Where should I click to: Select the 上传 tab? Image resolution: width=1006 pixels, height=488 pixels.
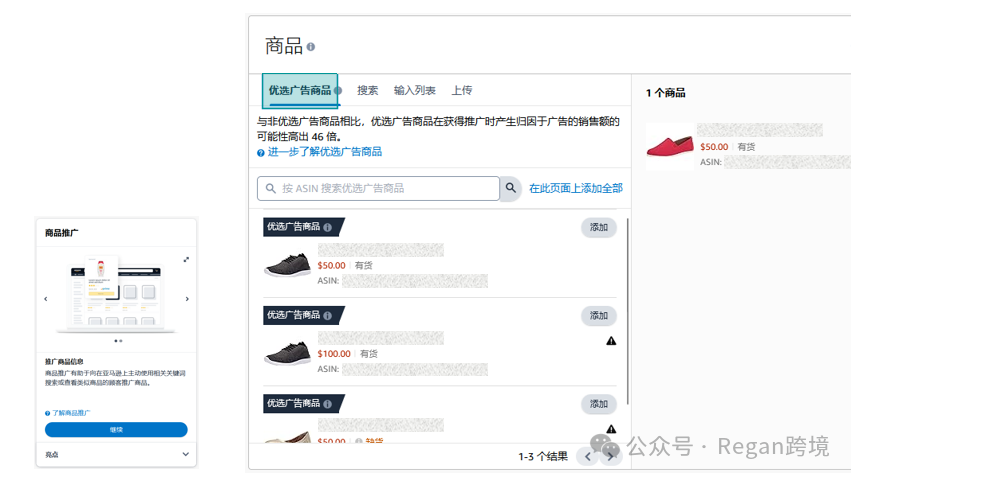(x=462, y=91)
